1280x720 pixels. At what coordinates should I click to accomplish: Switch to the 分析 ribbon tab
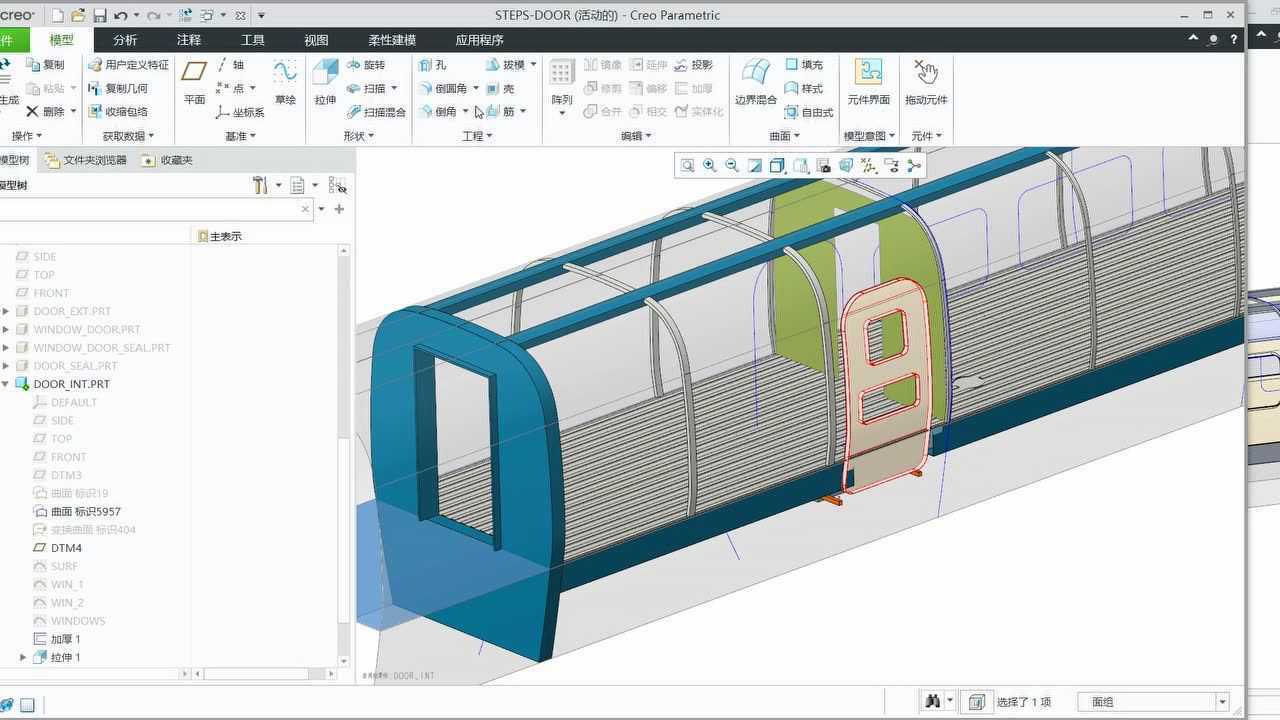tap(125, 40)
